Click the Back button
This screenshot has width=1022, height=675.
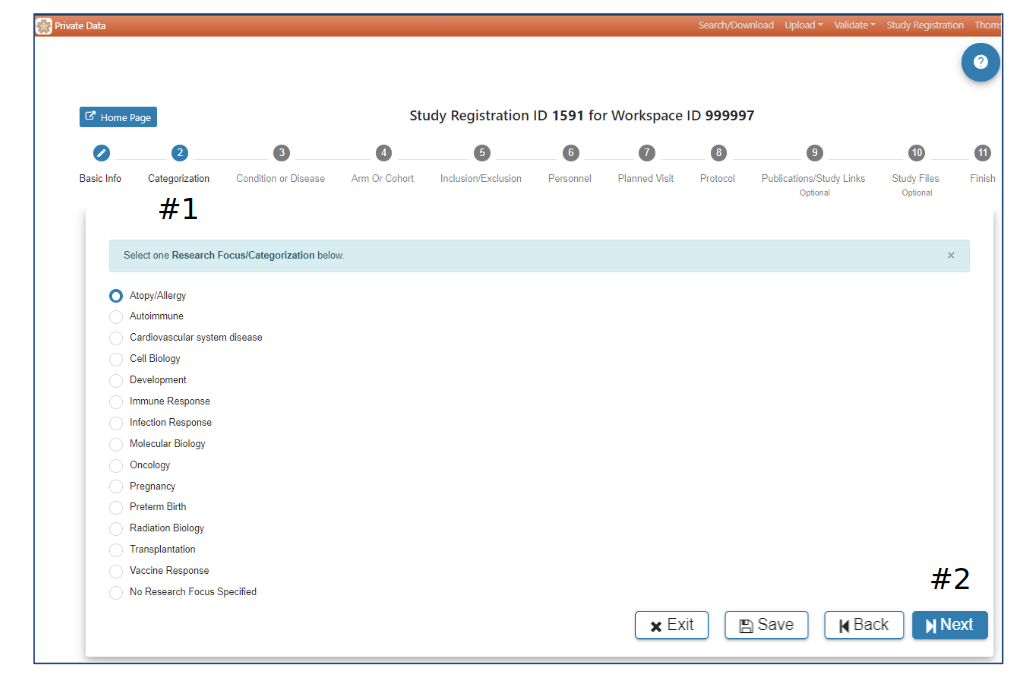[864, 625]
